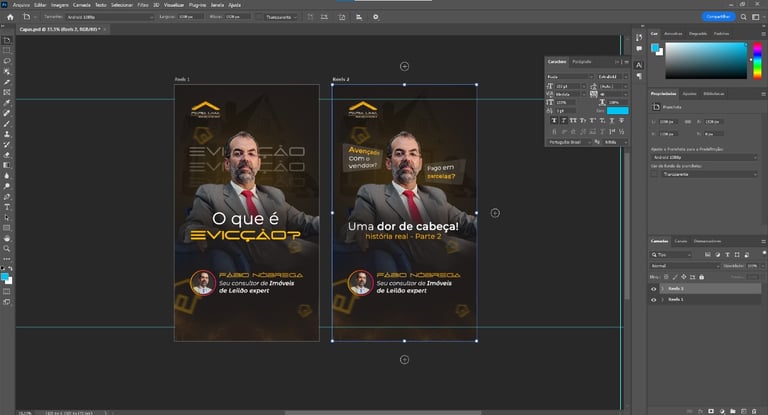Open Android 1080p dropdown in Properties panel

[704, 157]
